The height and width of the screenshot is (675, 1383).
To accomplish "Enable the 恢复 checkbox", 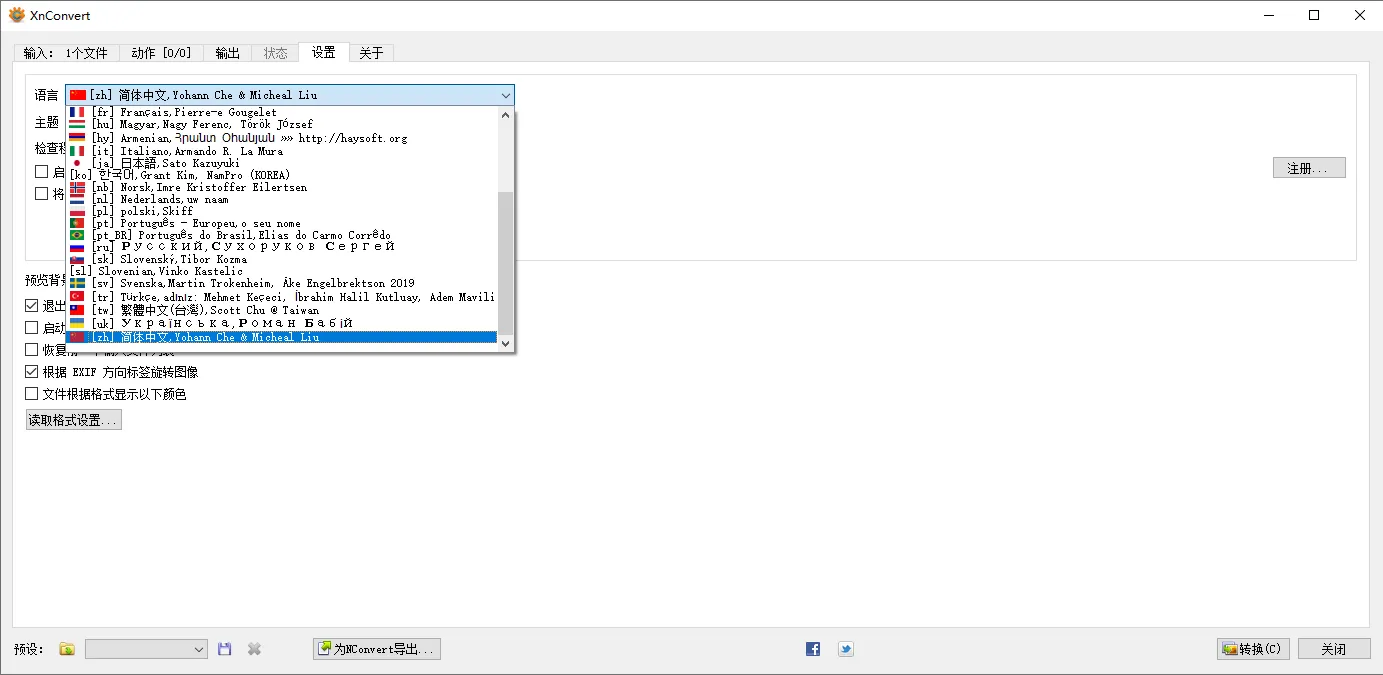I will pos(32,350).
